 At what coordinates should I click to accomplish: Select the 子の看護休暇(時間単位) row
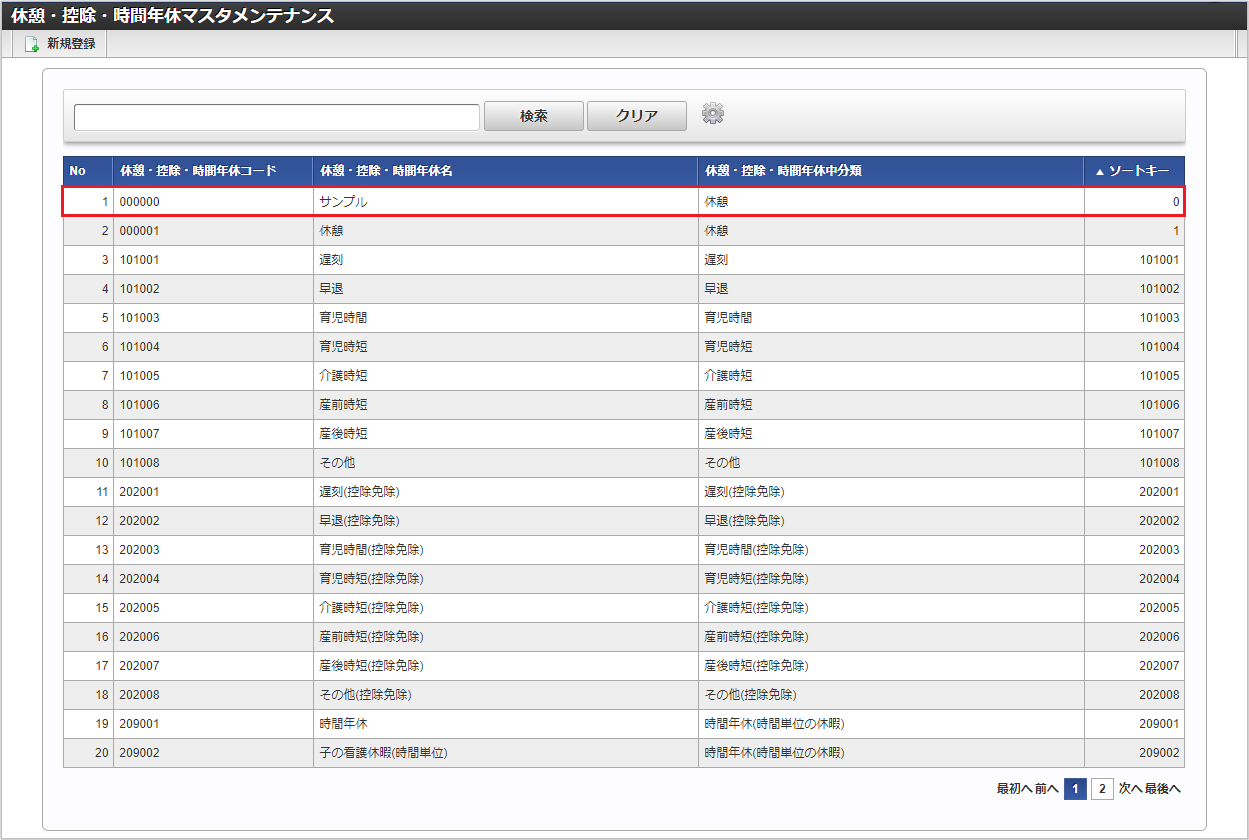pos(382,753)
